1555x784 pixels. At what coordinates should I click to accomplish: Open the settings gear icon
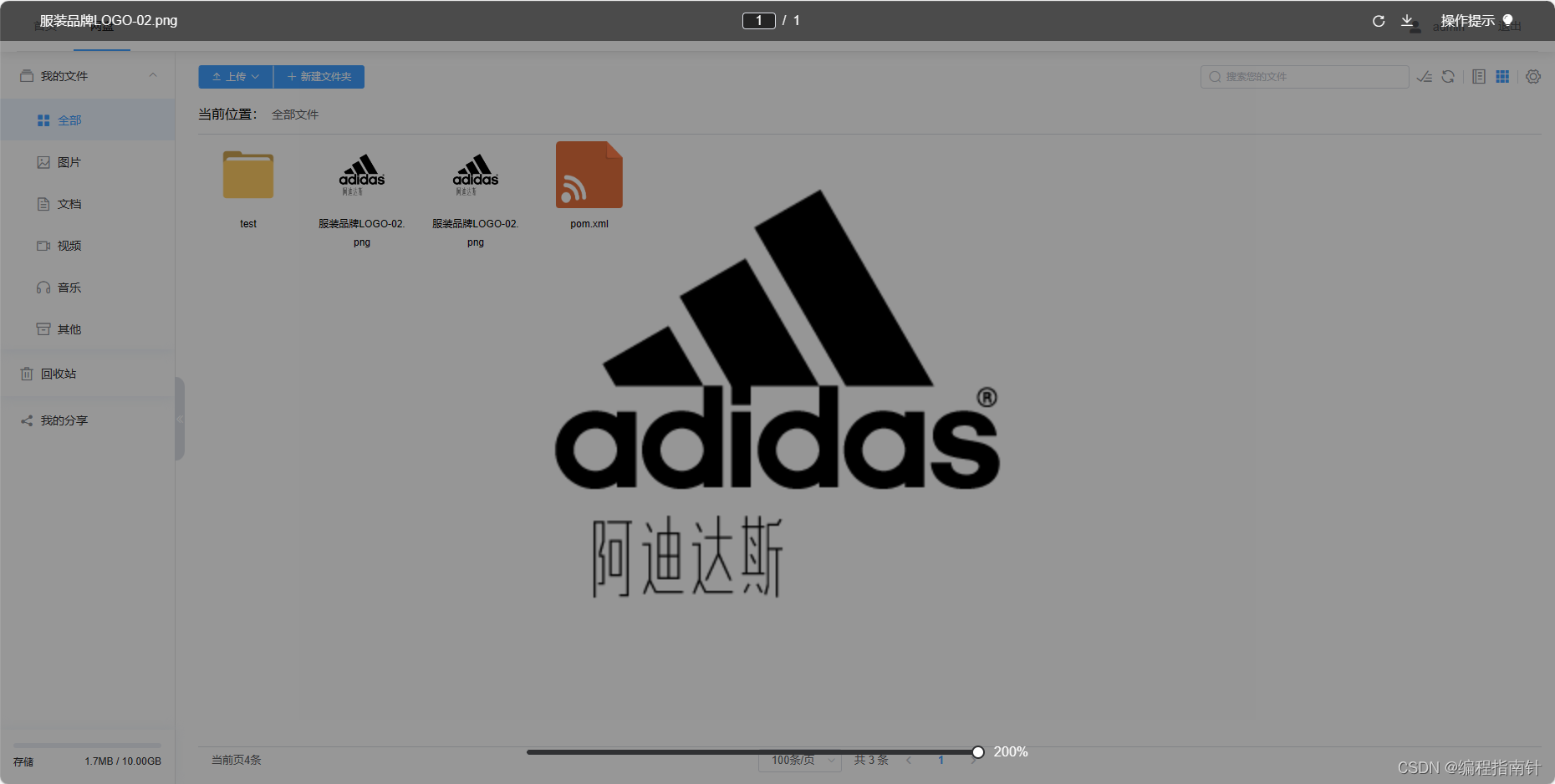click(1533, 77)
